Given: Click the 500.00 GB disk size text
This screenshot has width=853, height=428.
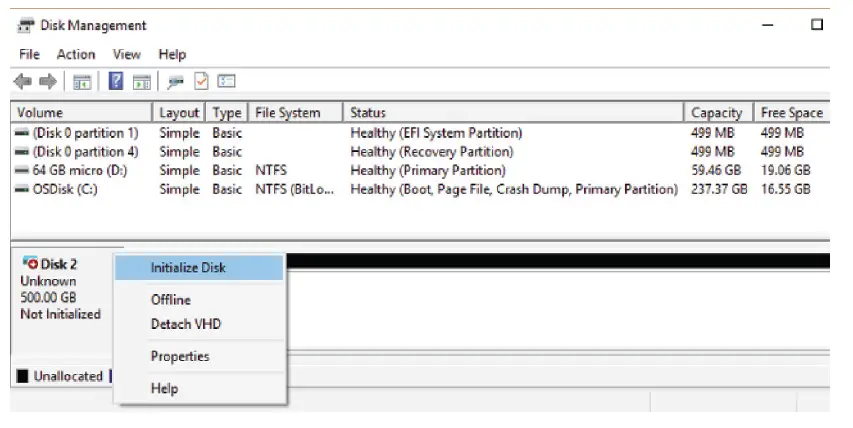Looking at the screenshot, I should (48, 297).
